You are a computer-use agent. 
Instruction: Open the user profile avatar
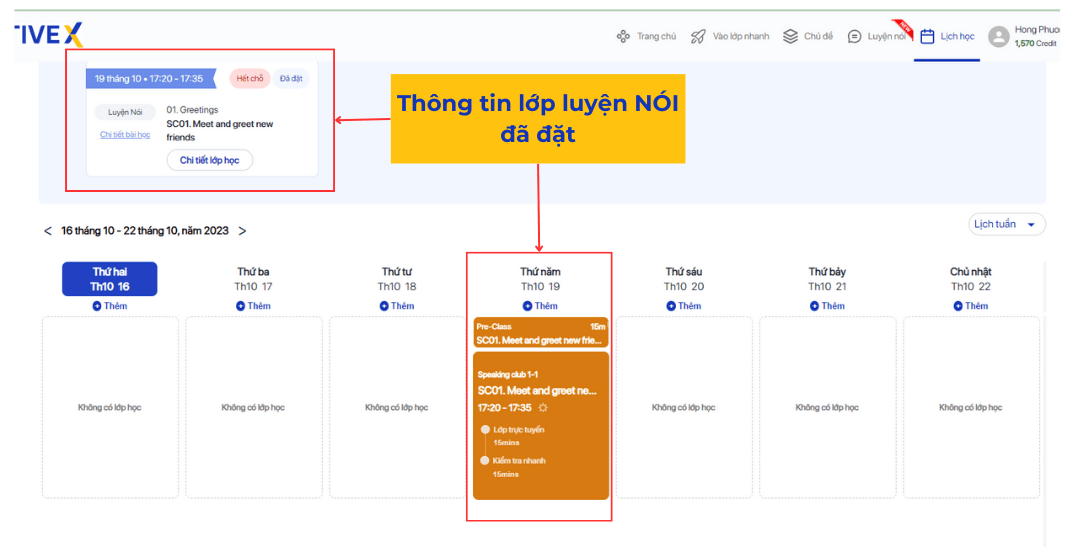click(x=999, y=37)
